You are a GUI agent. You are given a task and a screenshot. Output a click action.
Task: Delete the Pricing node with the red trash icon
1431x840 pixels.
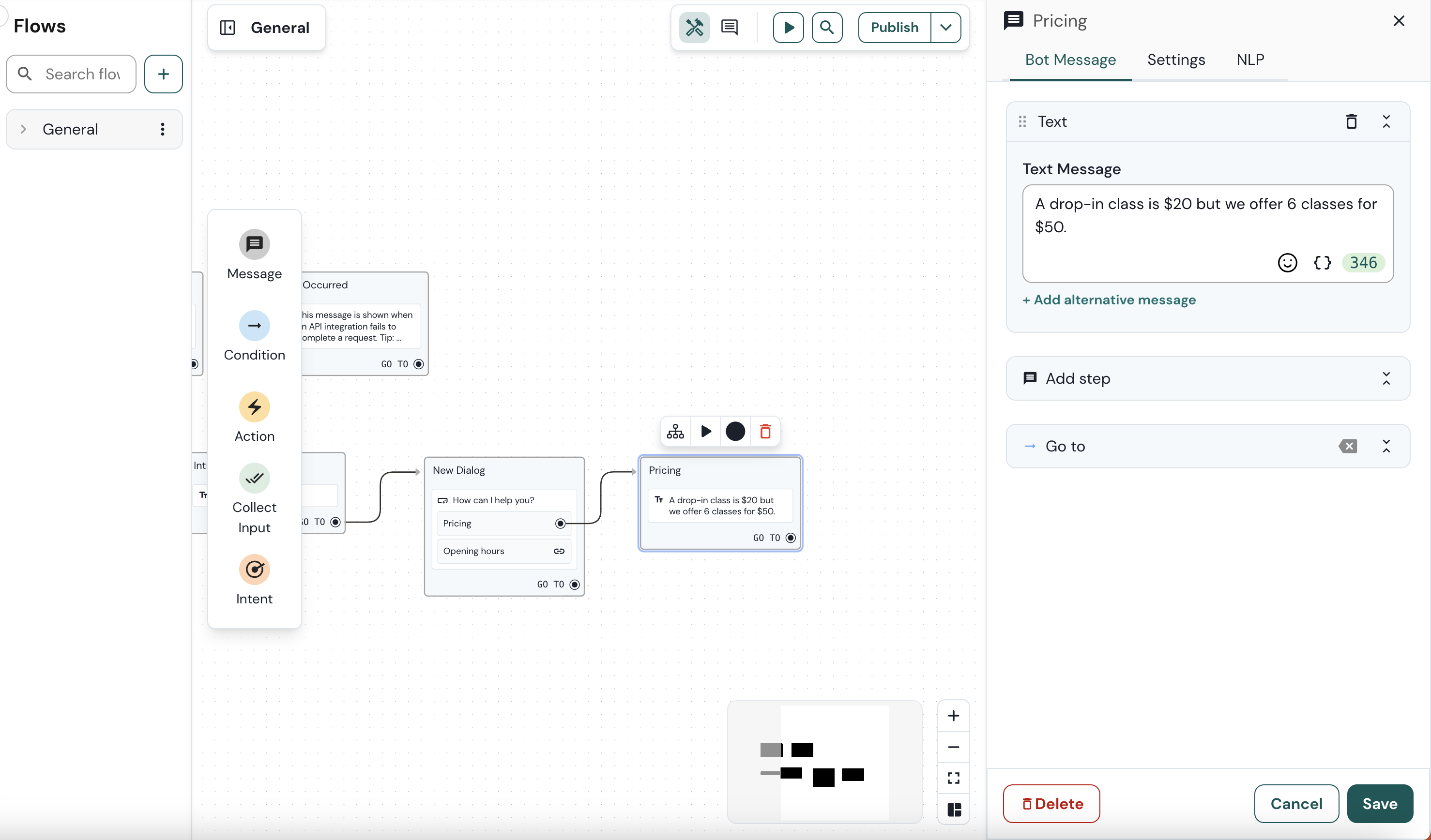click(x=765, y=431)
